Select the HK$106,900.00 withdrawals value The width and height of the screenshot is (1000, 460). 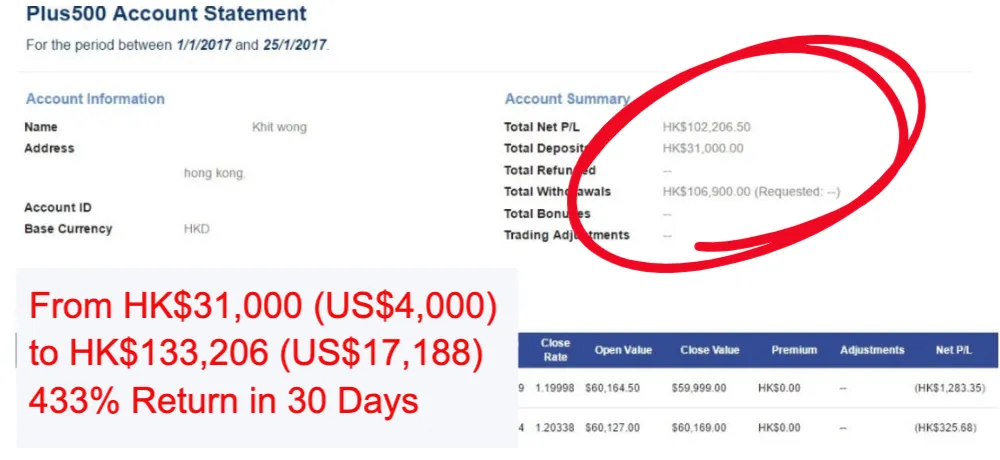(x=707, y=191)
